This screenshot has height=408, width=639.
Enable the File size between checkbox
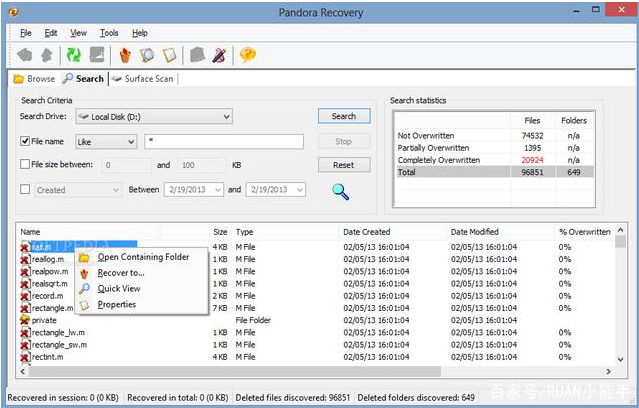[26, 165]
